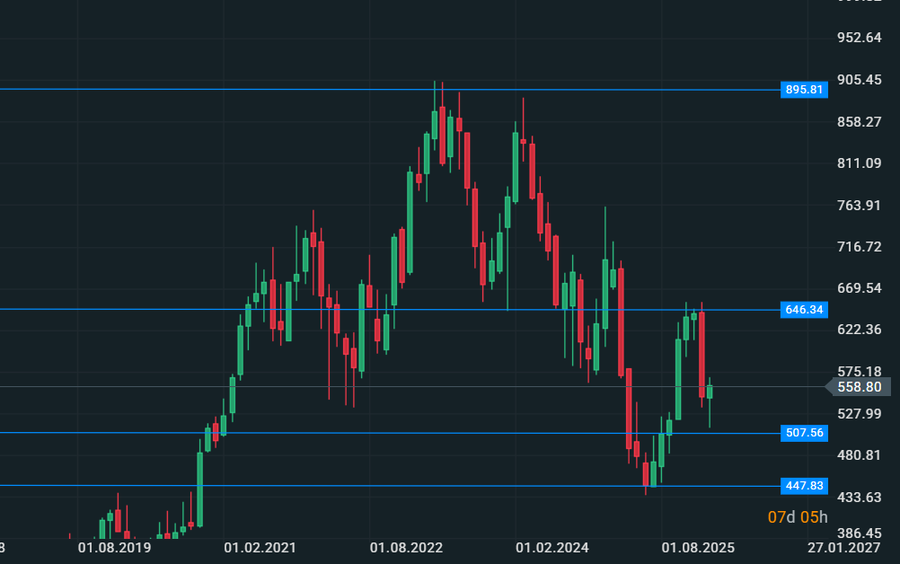Viewport: 900px width, 564px height.
Task: Select the latest green candle near 558.80
Action: (710, 392)
